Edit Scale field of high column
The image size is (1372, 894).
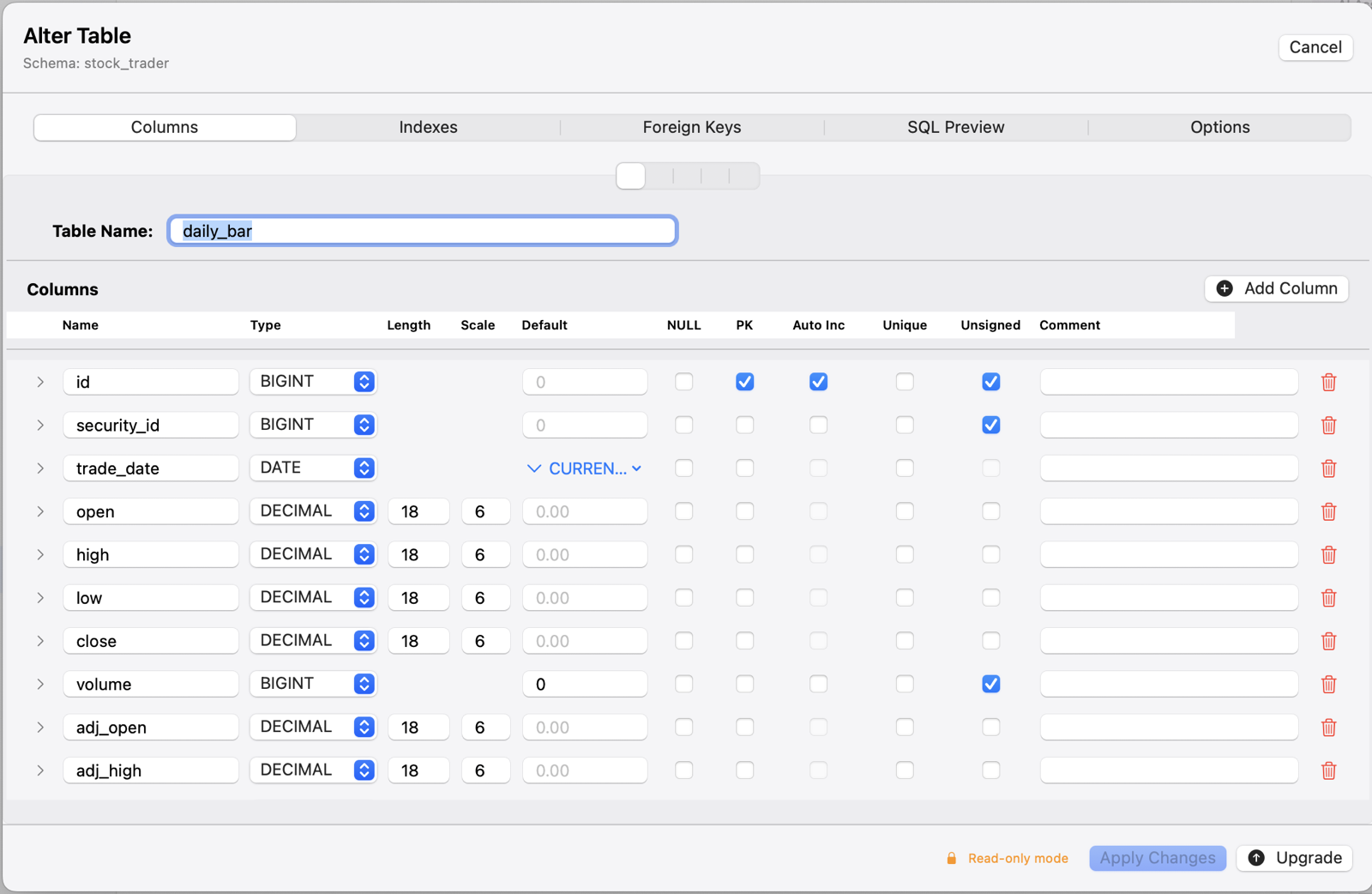(x=486, y=554)
